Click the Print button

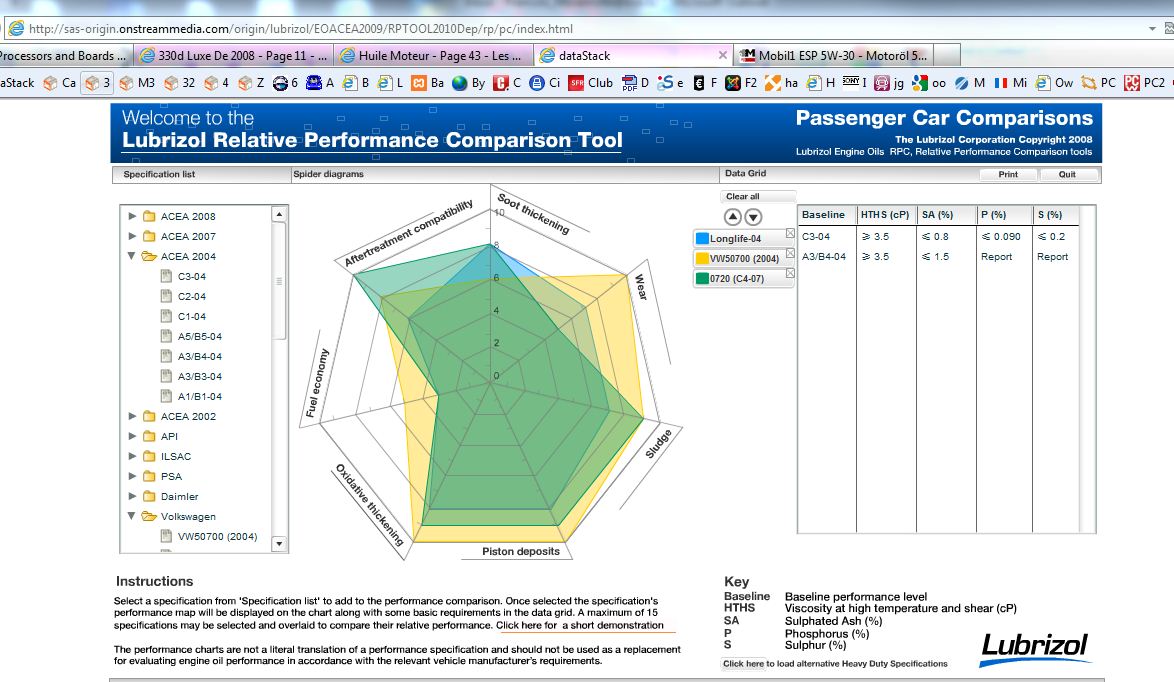(x=1008, y=174)
